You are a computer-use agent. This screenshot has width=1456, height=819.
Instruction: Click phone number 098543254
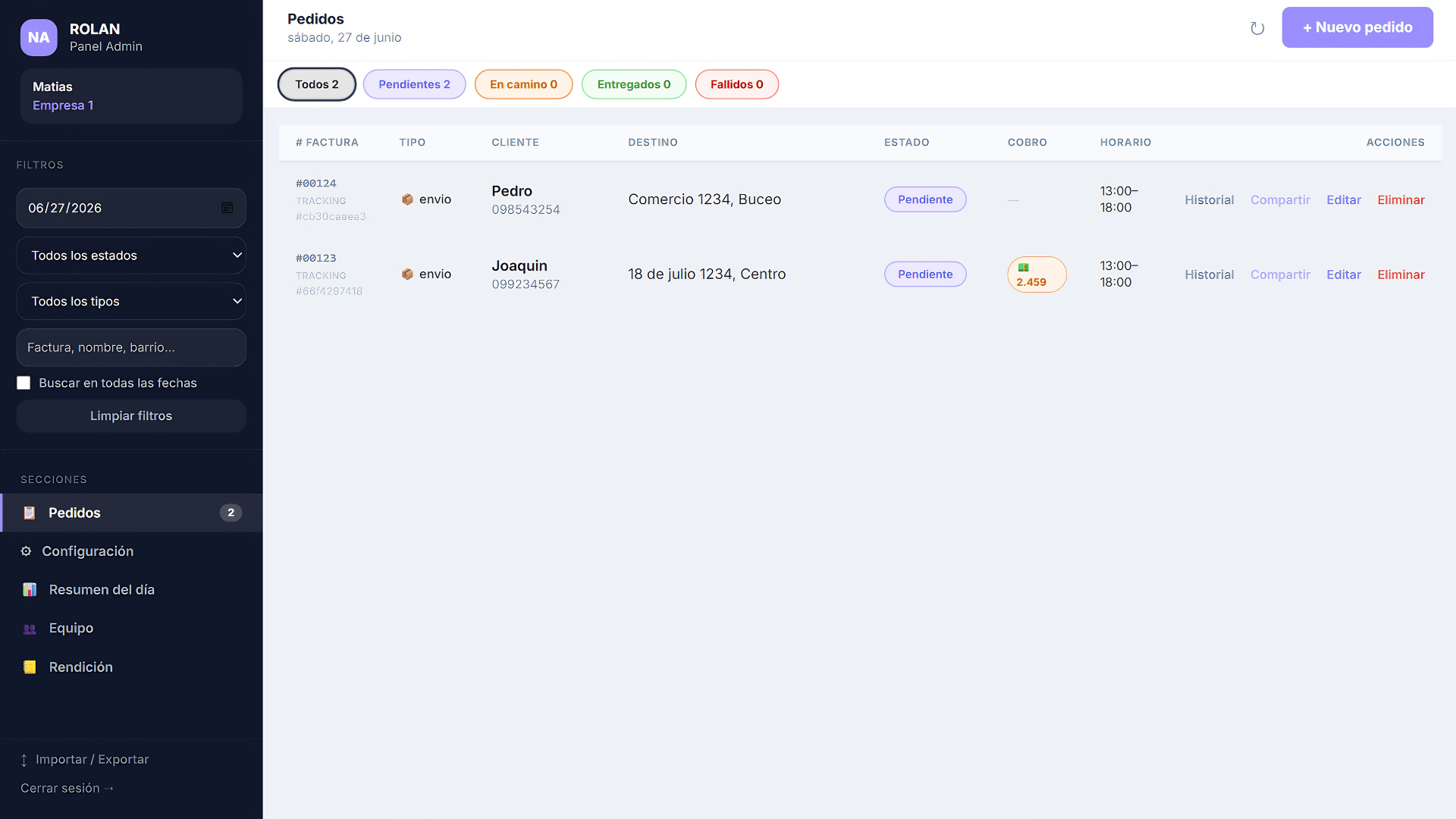526,209
